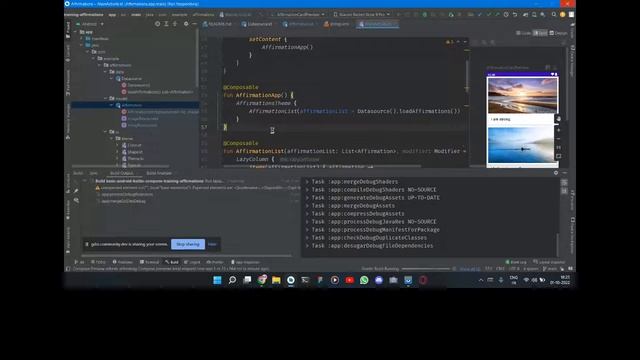Click the gear settings icon in Project panel
The image size is (640, 360).
pyautogui.click(x=186, y=24)
